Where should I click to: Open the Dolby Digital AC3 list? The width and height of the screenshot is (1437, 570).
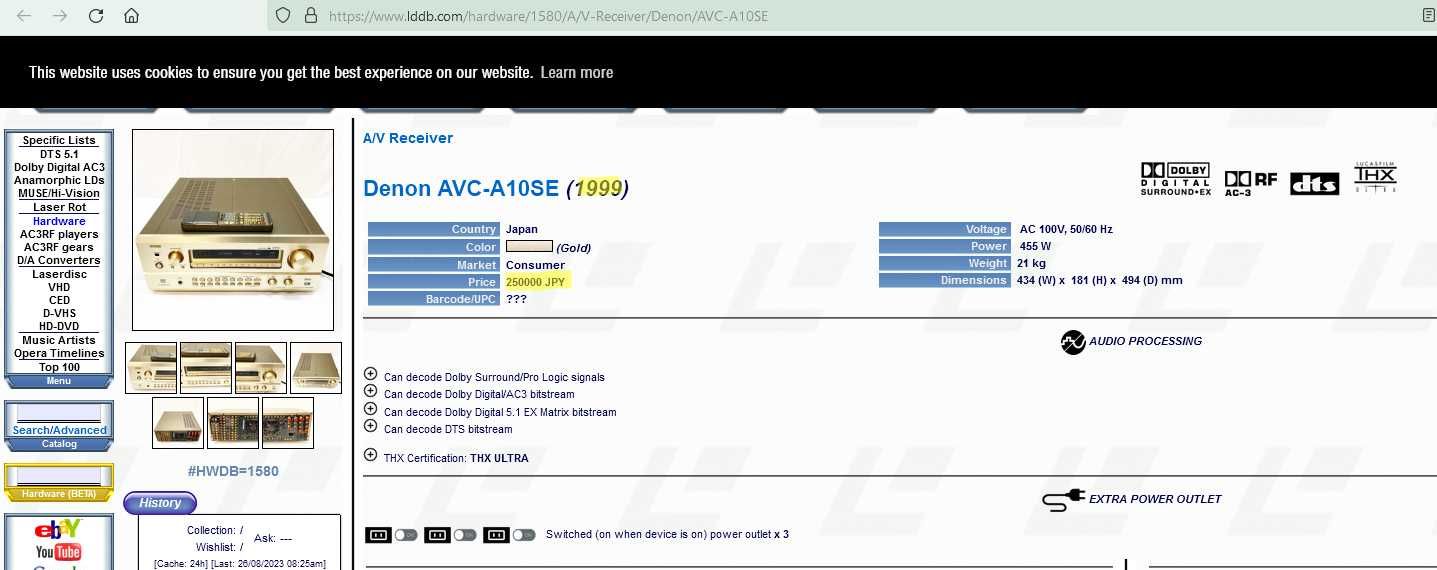pyautogui.click(x=59, y=167)
